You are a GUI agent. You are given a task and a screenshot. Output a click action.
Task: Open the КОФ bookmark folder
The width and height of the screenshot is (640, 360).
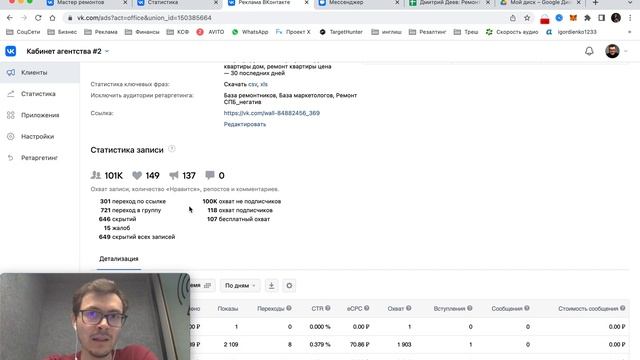click(x=178, y=32)
